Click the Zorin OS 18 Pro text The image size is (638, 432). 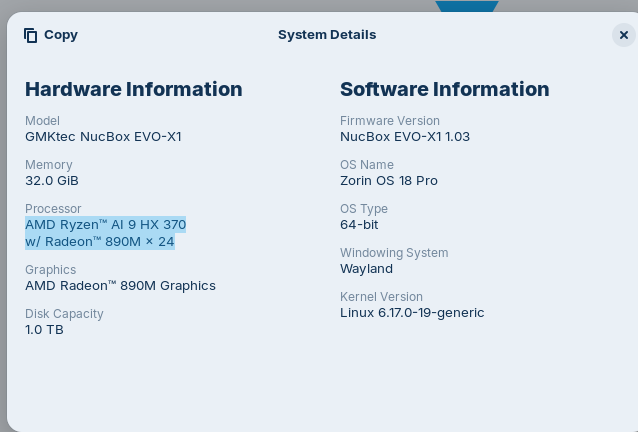click(x=388, y=181)
